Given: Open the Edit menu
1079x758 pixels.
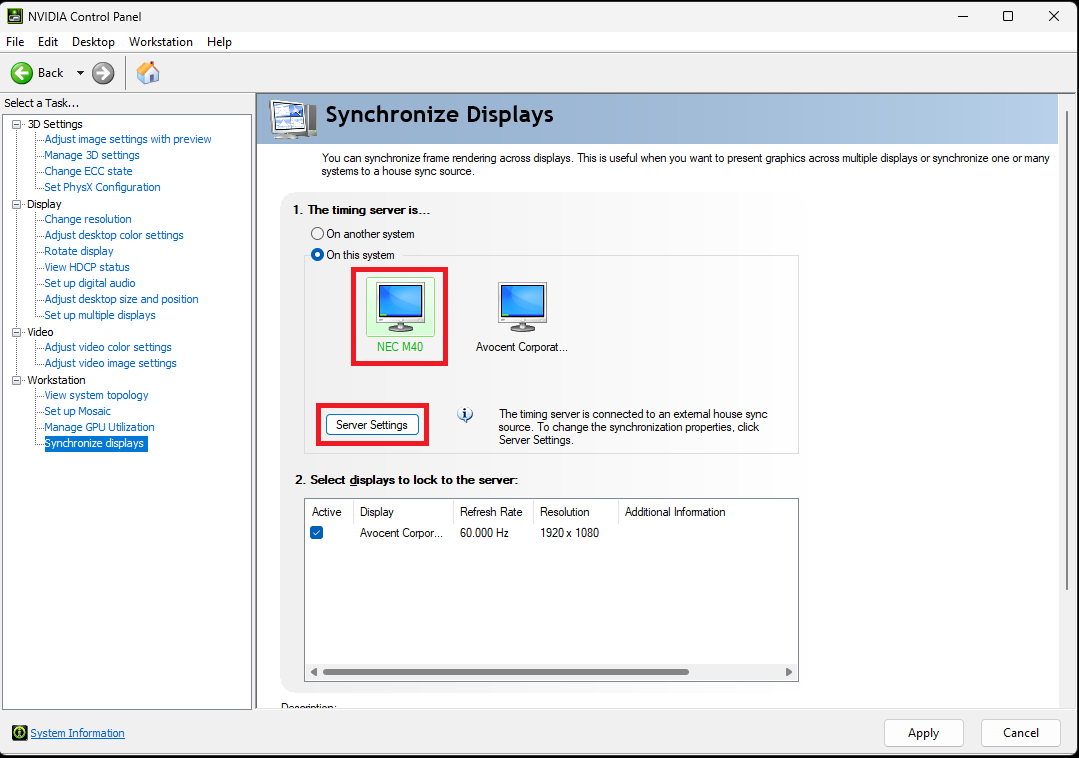Looking at the screenshot, I should [47, 42].
